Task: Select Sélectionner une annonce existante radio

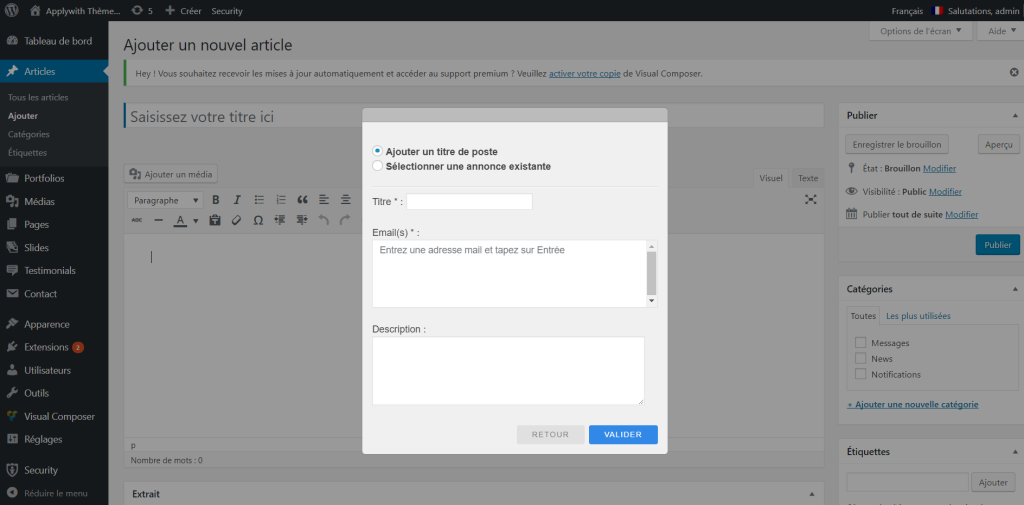Action: pyautogui.click(x=377, y=166)
